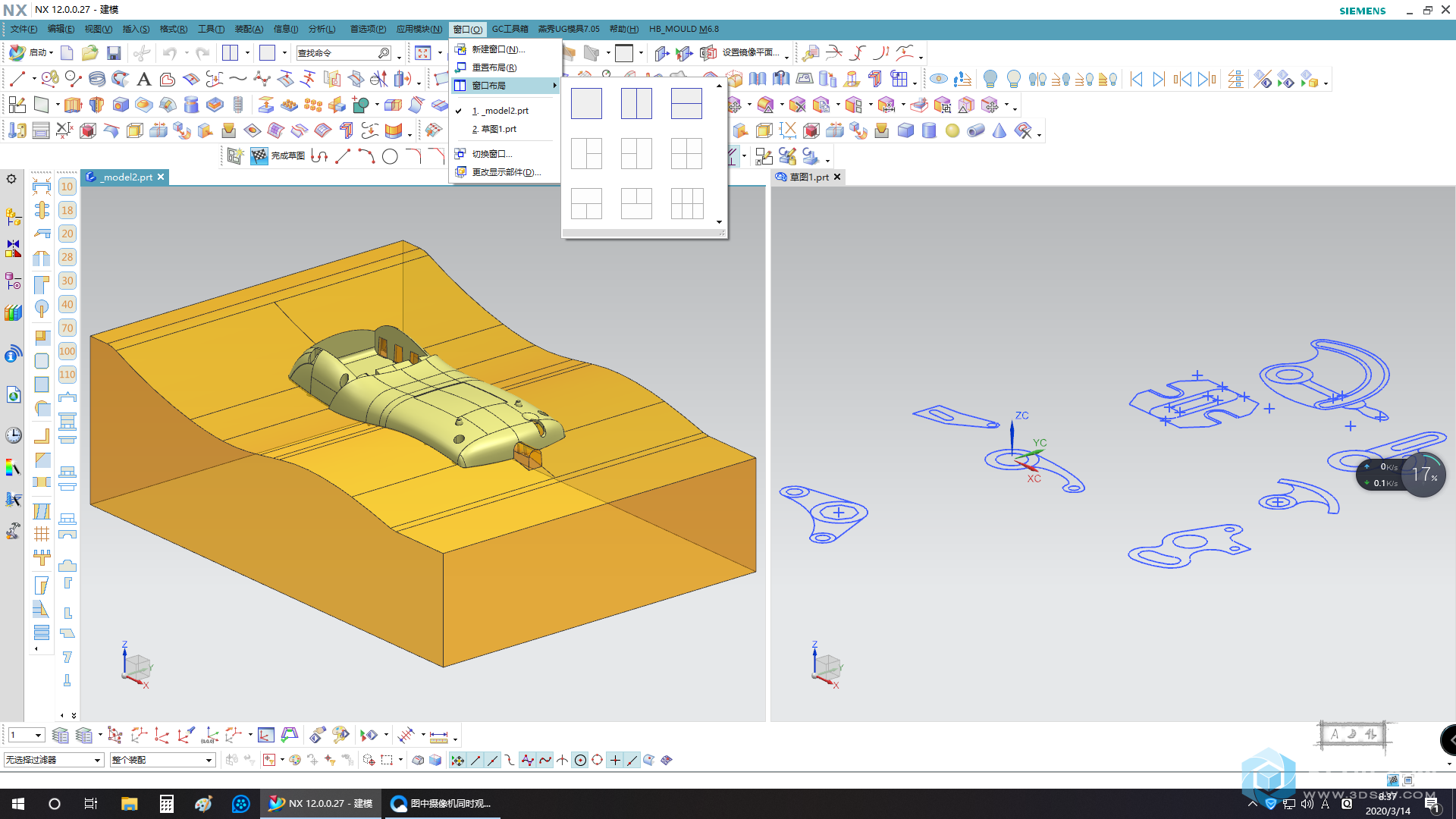Viewport: 1456px width, 819px height.
Task: Click the yellow Sphere primitive icon
Action: click(952, 130)
